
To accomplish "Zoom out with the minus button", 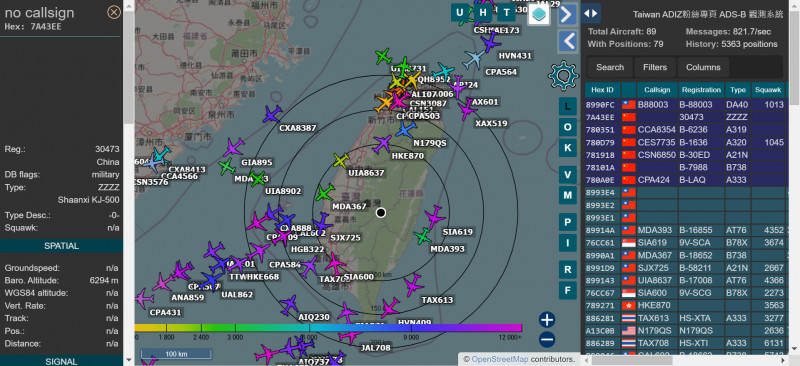I will coord(546,339).
